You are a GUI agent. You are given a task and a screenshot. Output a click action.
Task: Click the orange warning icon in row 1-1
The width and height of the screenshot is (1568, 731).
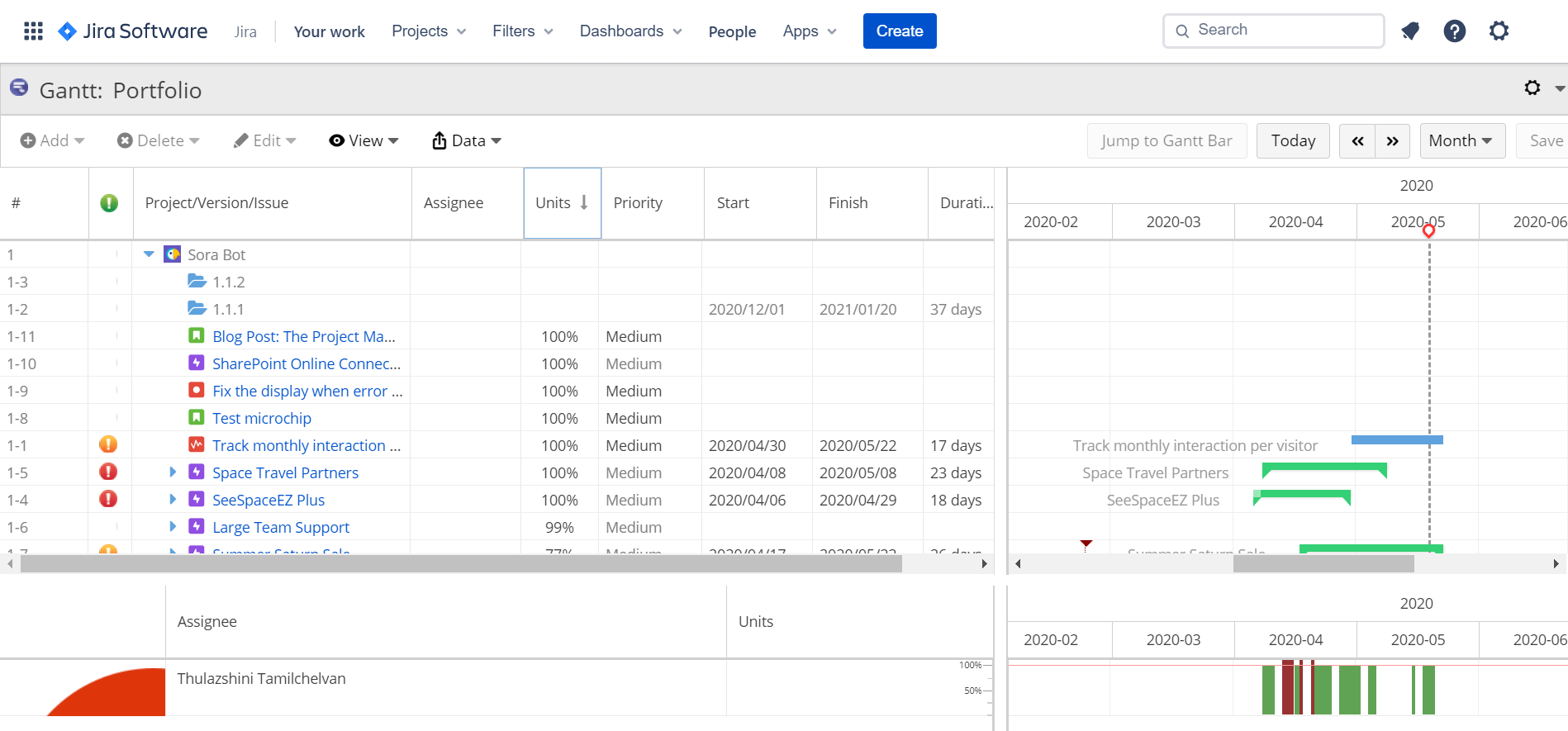click(x=108, y=444)
